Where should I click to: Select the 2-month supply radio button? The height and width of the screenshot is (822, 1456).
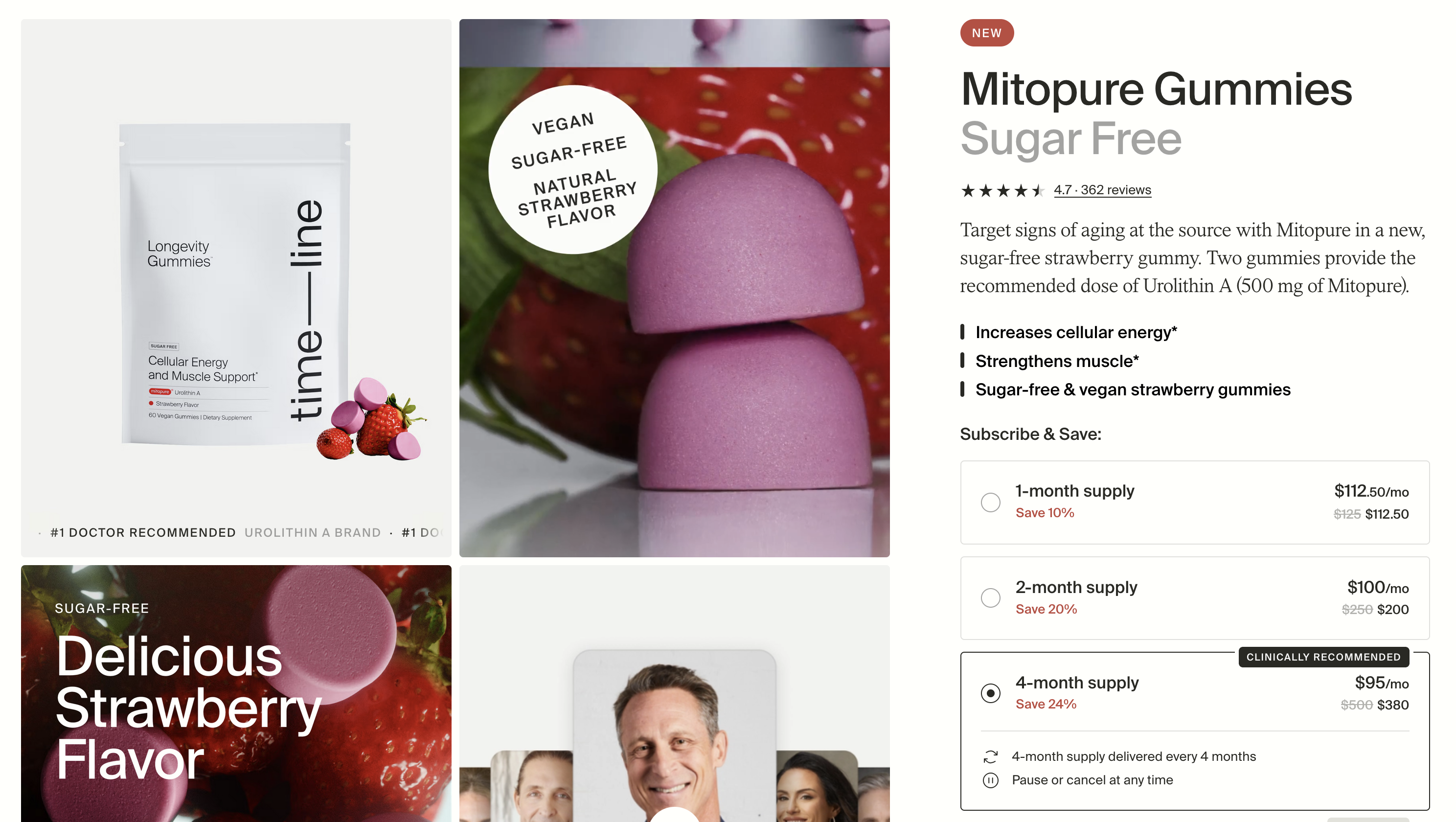990,597
